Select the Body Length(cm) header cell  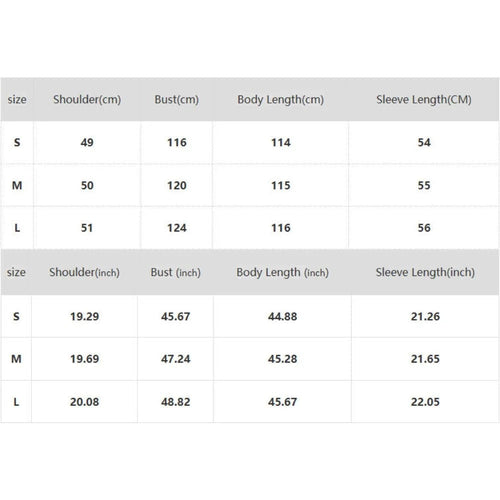pos(281,99)
